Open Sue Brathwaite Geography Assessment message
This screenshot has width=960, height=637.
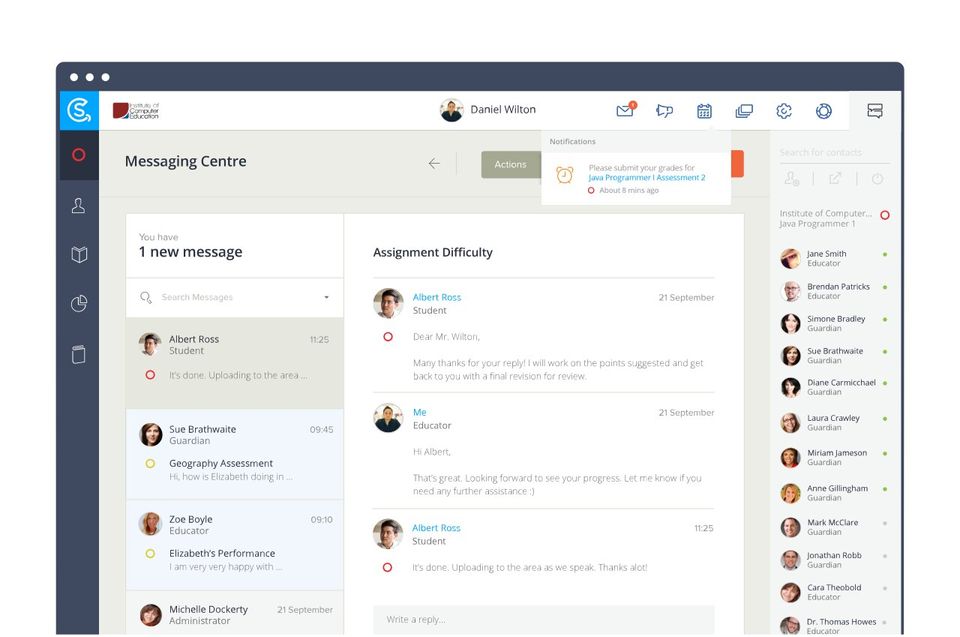(234, 454)
